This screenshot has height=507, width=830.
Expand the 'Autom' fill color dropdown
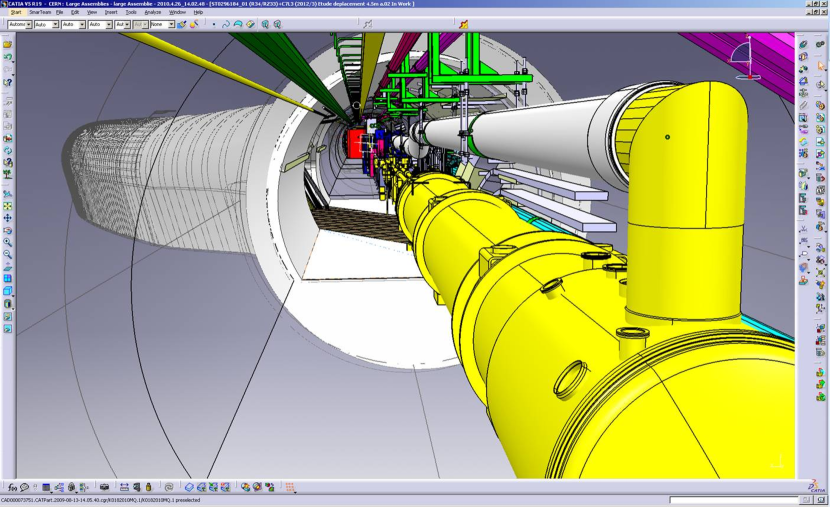pyautogui.click(x=20, y=24)
